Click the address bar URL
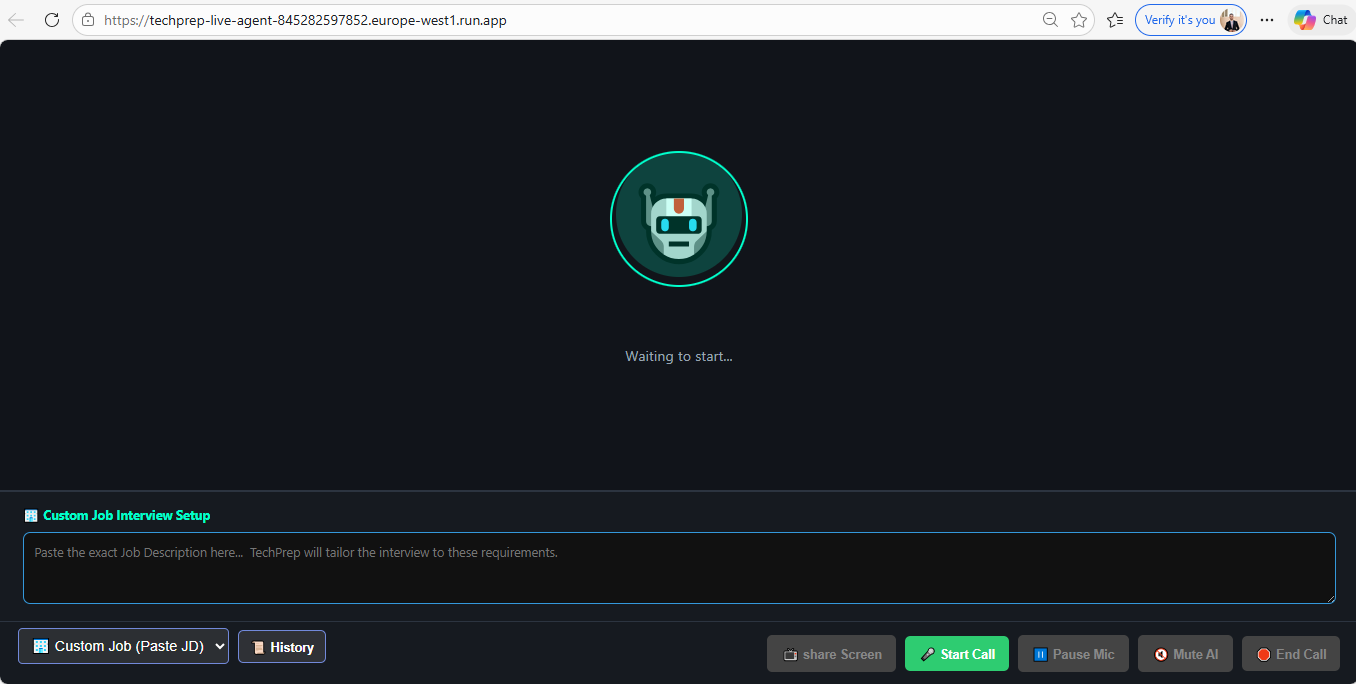 305,20
